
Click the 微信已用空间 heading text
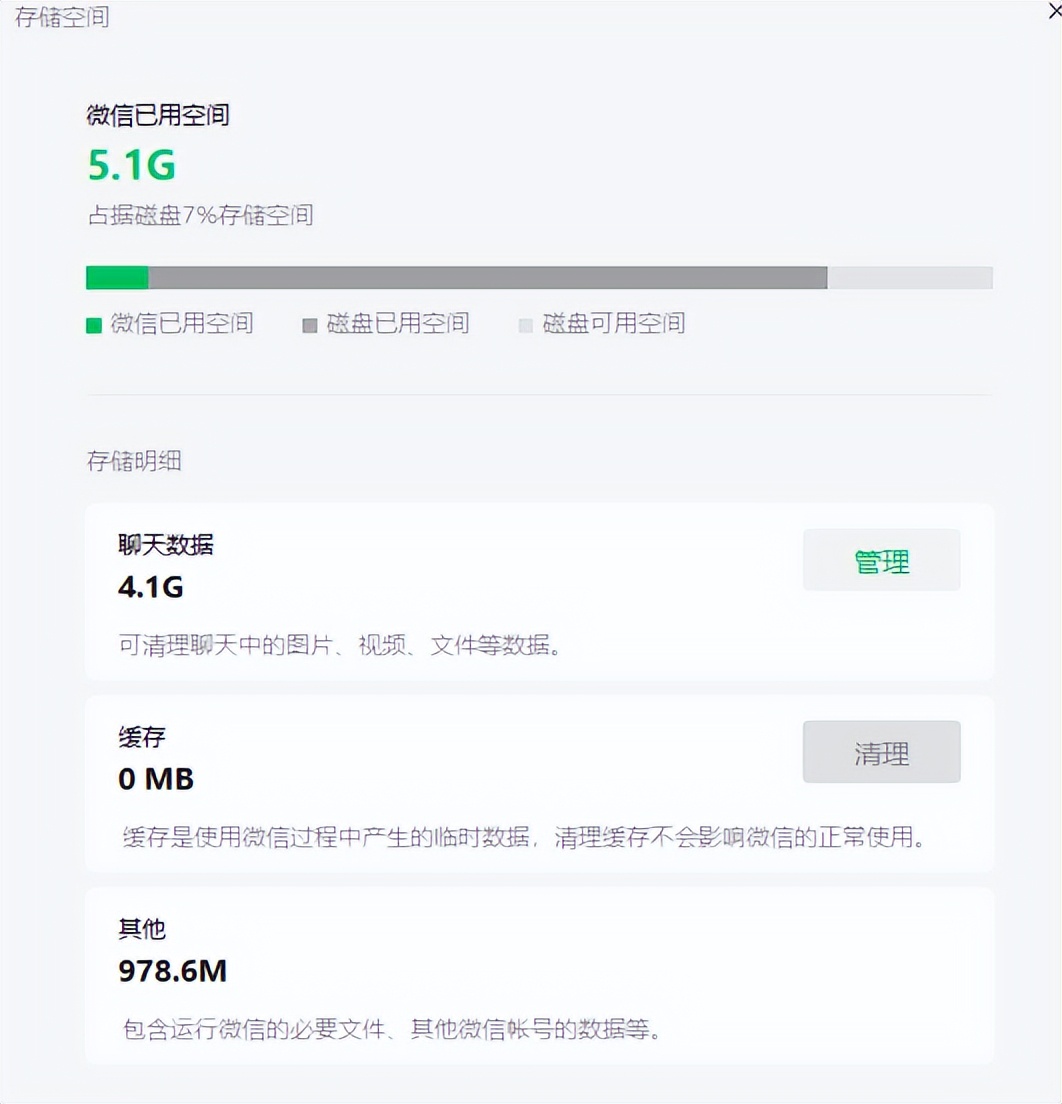coord(158,115)
